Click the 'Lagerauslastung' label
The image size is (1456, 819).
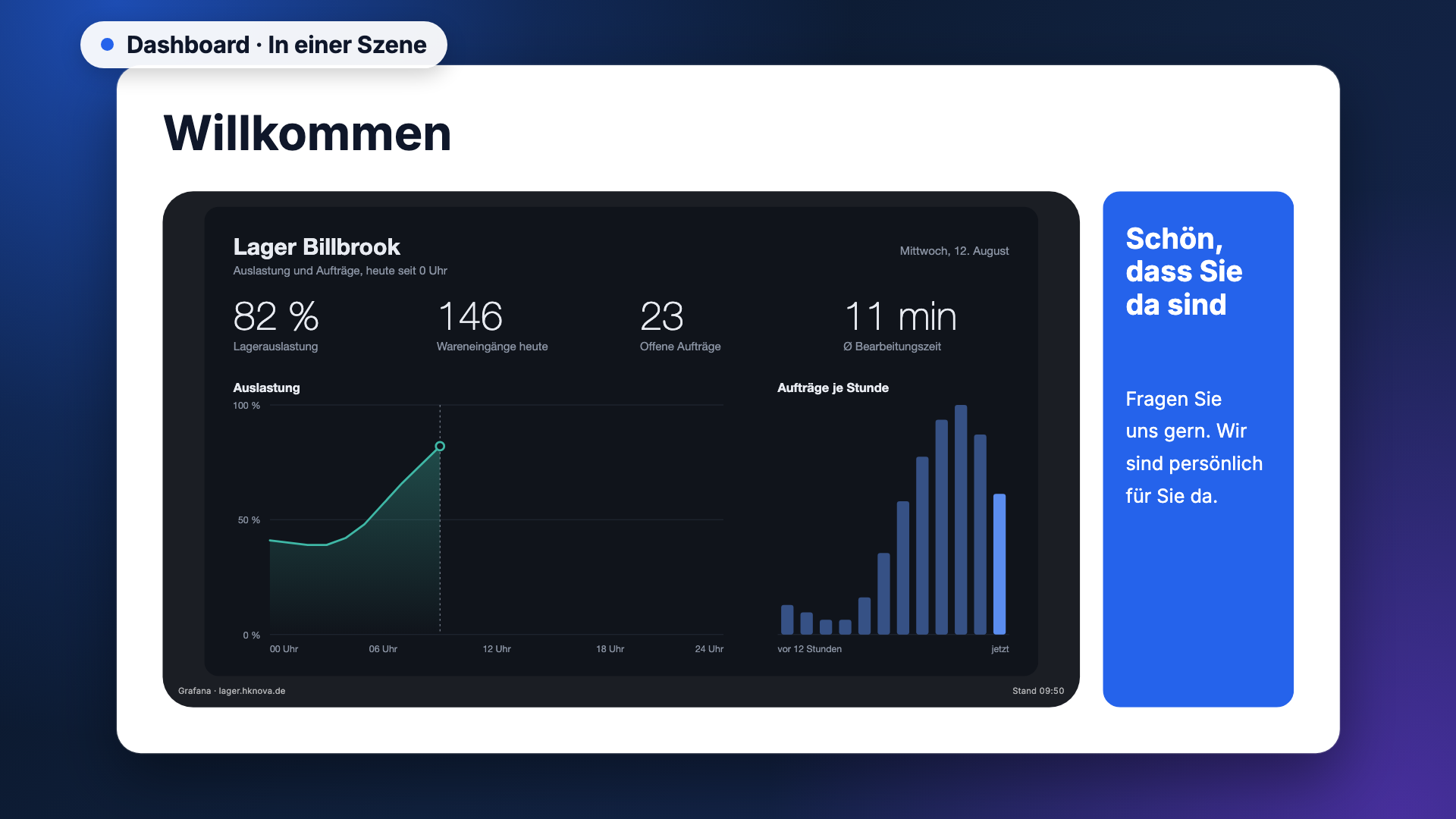click(x=275, y=347)
